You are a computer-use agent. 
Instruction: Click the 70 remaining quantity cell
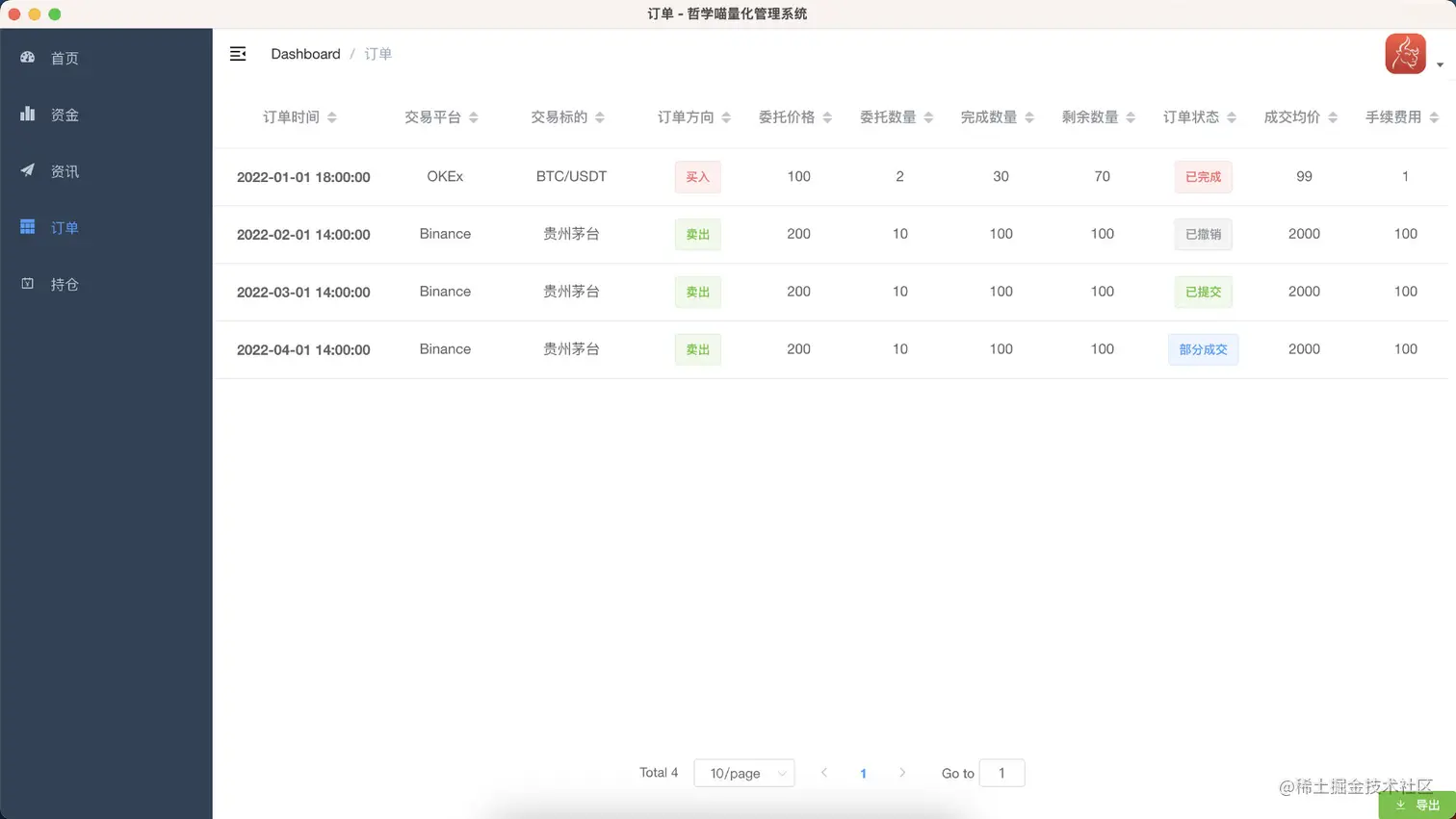click(x=1102, y=176)
